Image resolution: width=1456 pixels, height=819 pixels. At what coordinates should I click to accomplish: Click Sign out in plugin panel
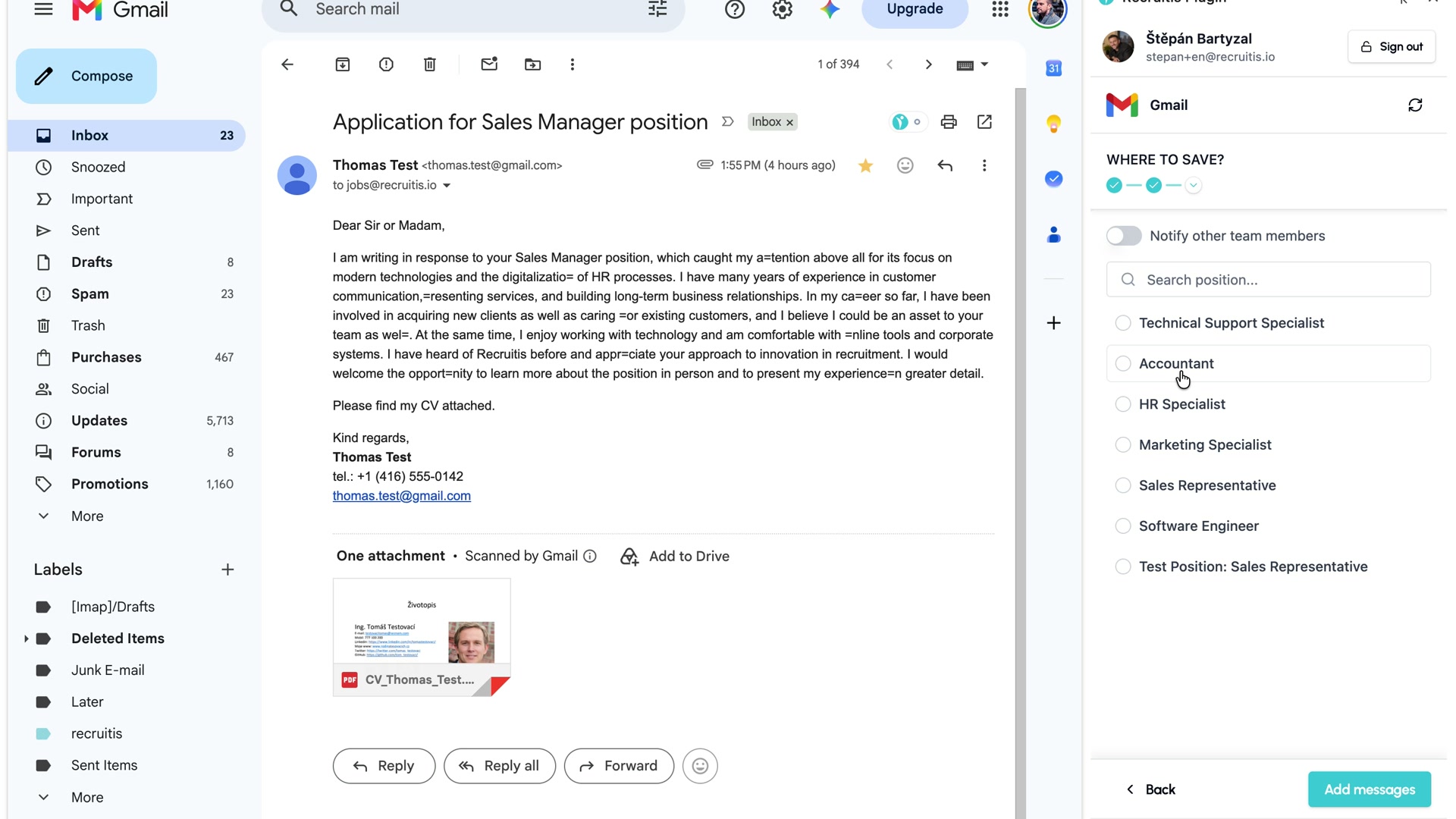pos(1392,47)
